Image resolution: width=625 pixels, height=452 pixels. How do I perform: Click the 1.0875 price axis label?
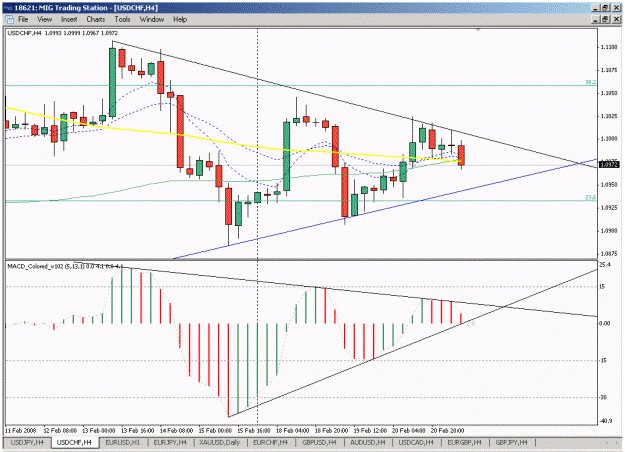point(609,254)
